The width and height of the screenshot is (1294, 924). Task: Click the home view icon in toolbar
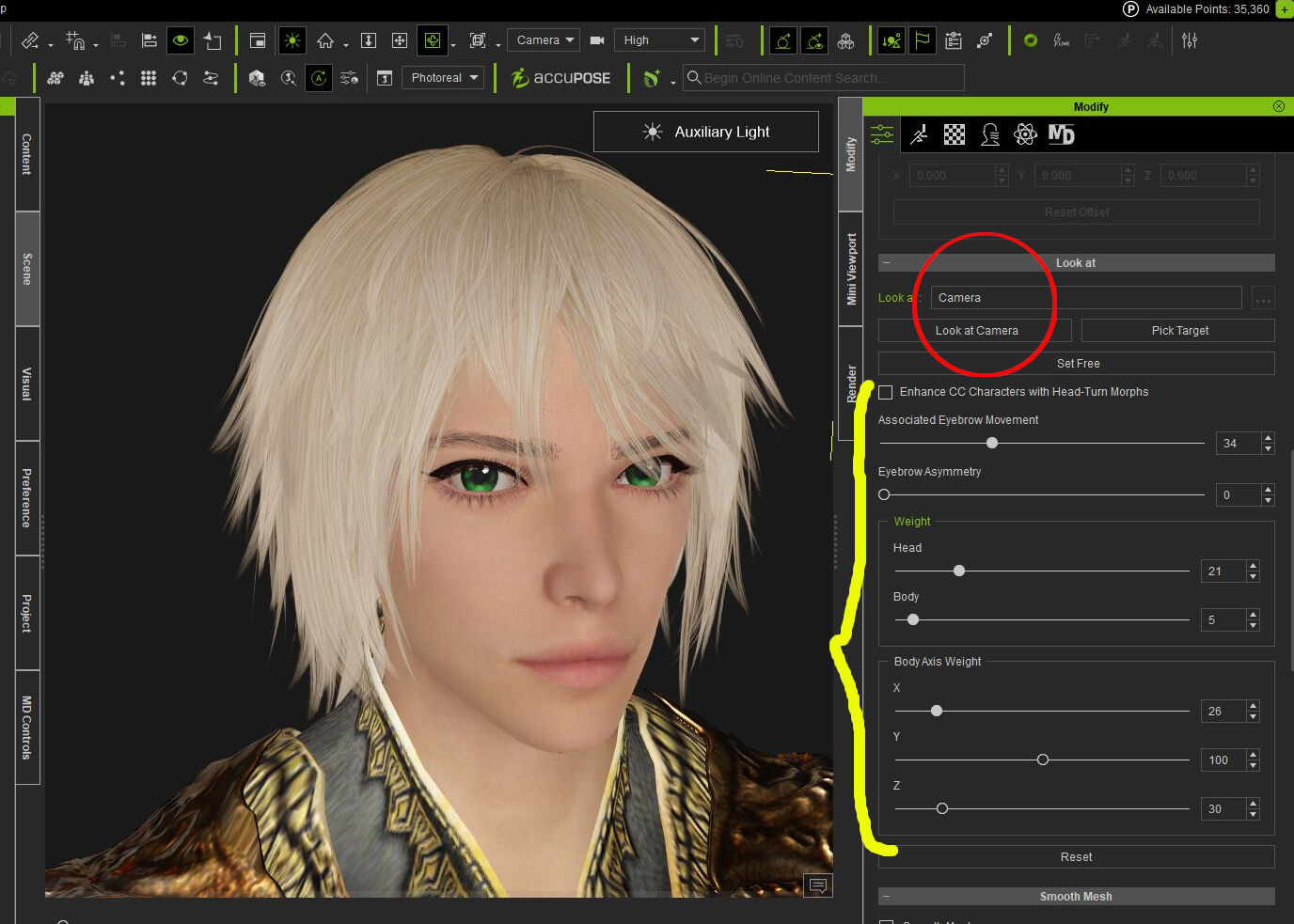pyautogui.click(x=325, y=40)
